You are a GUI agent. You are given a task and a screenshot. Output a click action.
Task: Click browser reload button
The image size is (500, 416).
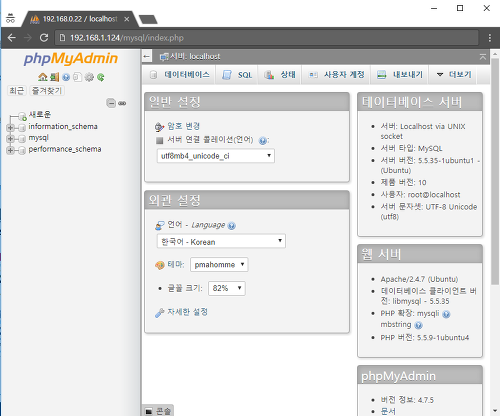tap(44, 38)
